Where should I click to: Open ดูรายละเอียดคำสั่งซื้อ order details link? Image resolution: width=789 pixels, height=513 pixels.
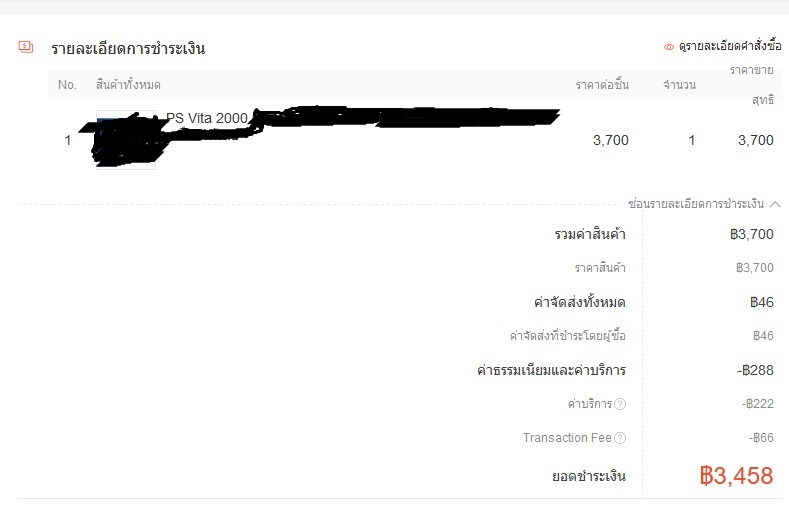click(730, 46)
